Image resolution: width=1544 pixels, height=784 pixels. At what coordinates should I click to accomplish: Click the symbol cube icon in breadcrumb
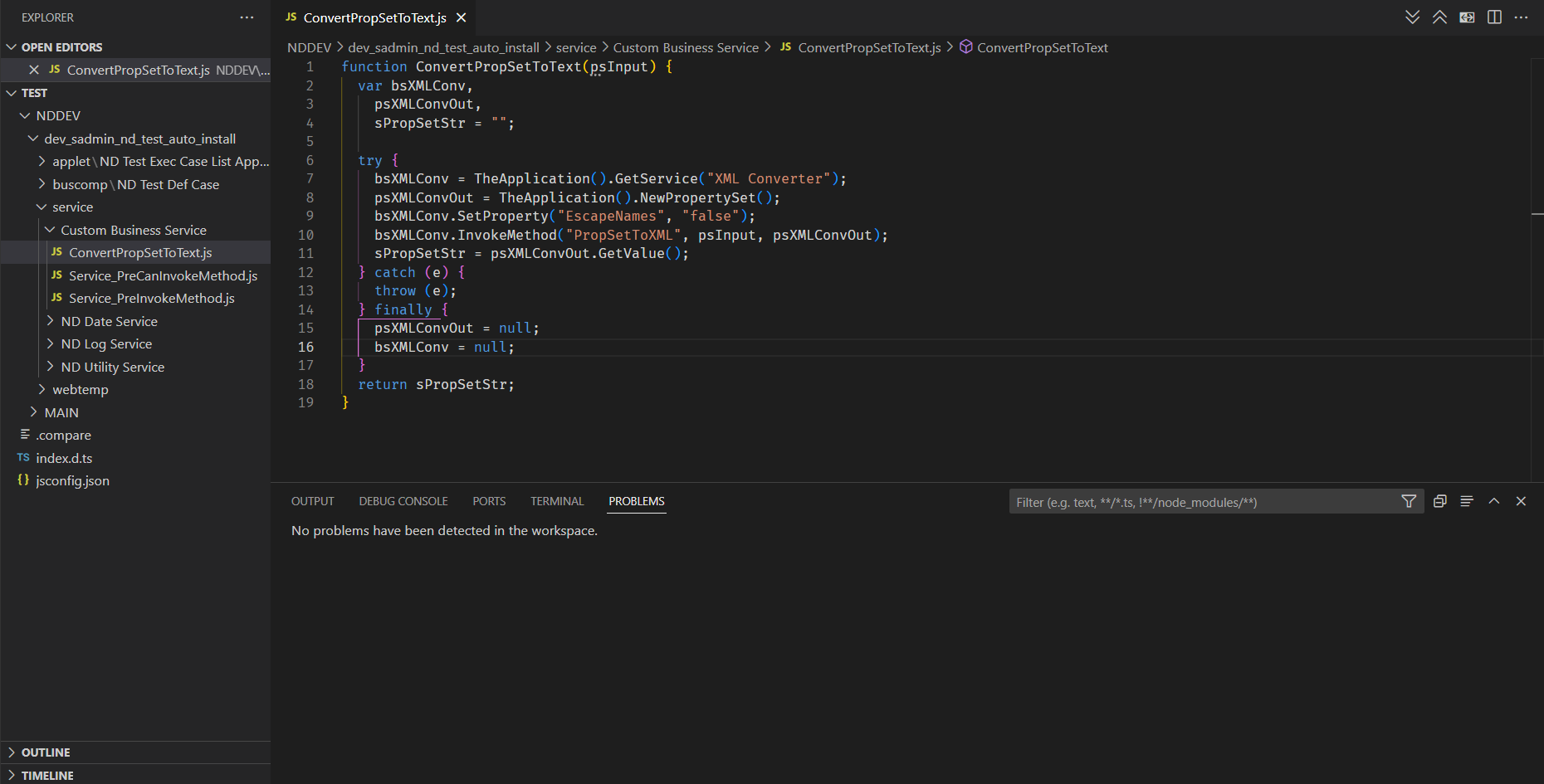966,47
